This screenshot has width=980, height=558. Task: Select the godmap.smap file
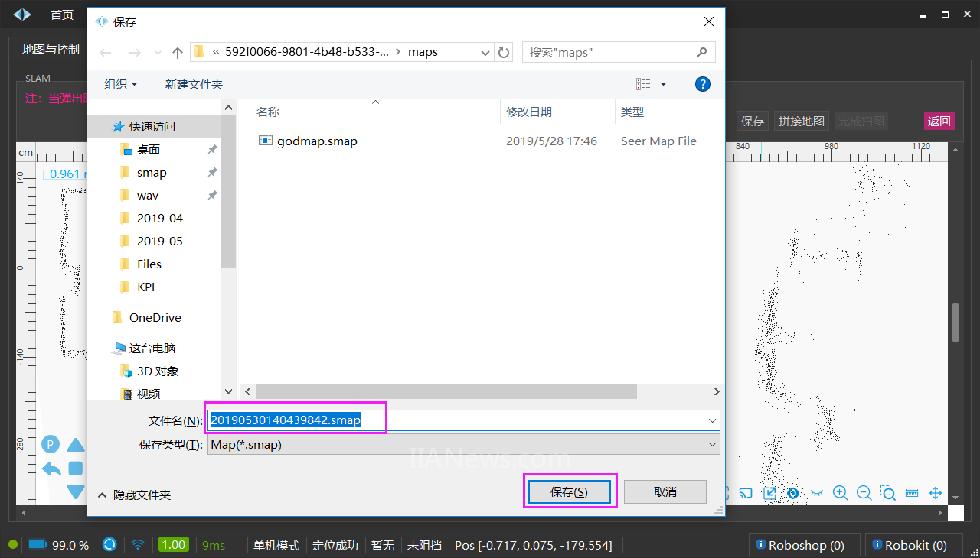click(317, 141)
